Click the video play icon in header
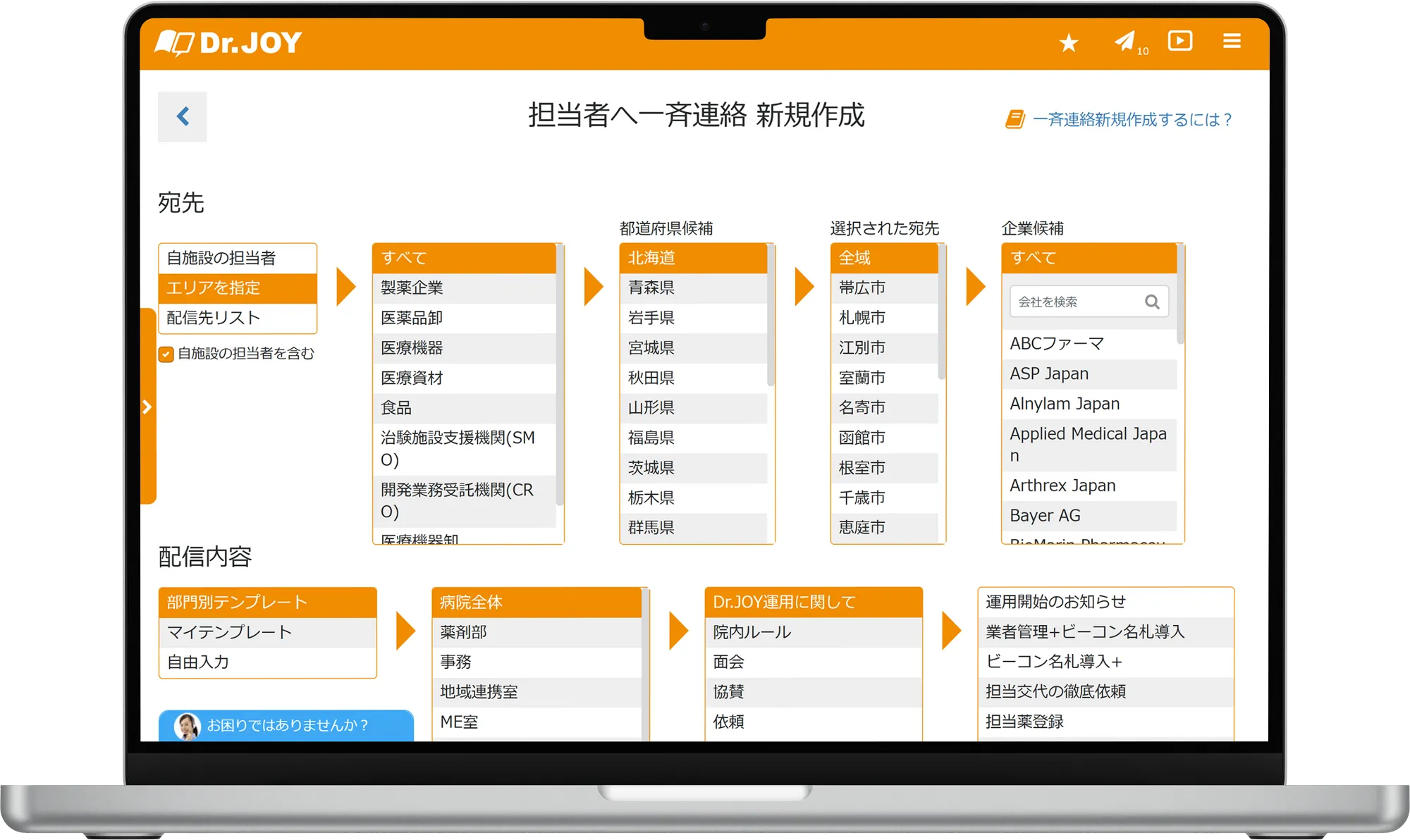The image size is (1410, 840). click(x=1179, y=41)
